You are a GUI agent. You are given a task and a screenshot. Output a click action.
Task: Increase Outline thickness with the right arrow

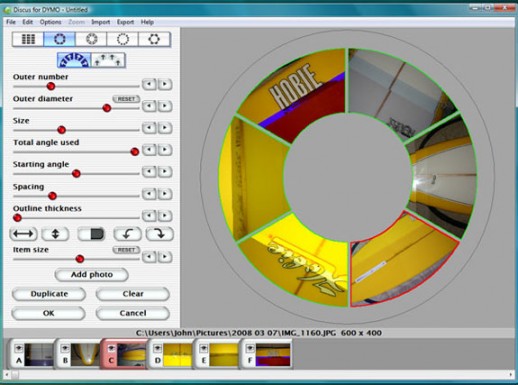click(x=165, y=216)
